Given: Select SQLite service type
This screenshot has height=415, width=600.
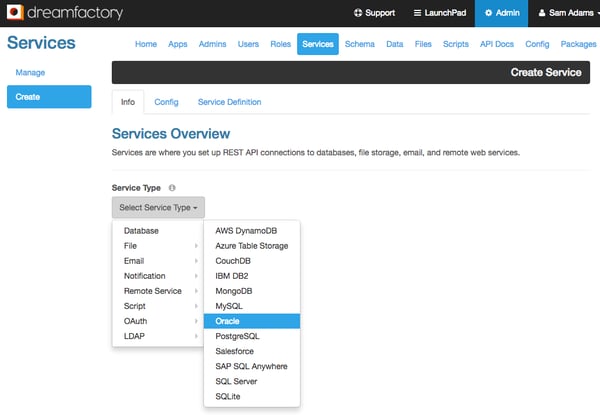Looking at the screenshot, I should (x=252, y=397).
